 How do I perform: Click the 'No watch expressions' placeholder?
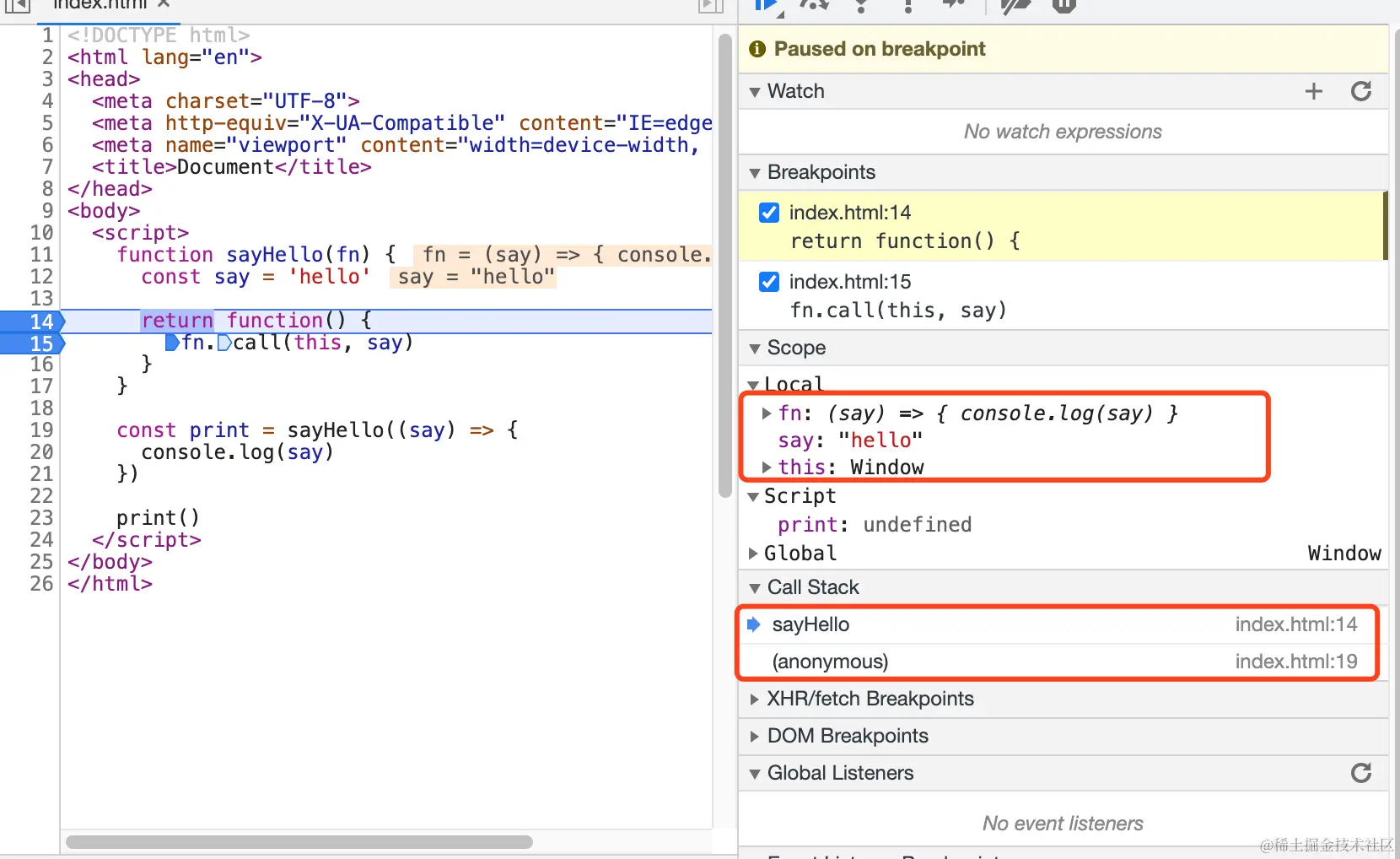tap(1063, 132)
